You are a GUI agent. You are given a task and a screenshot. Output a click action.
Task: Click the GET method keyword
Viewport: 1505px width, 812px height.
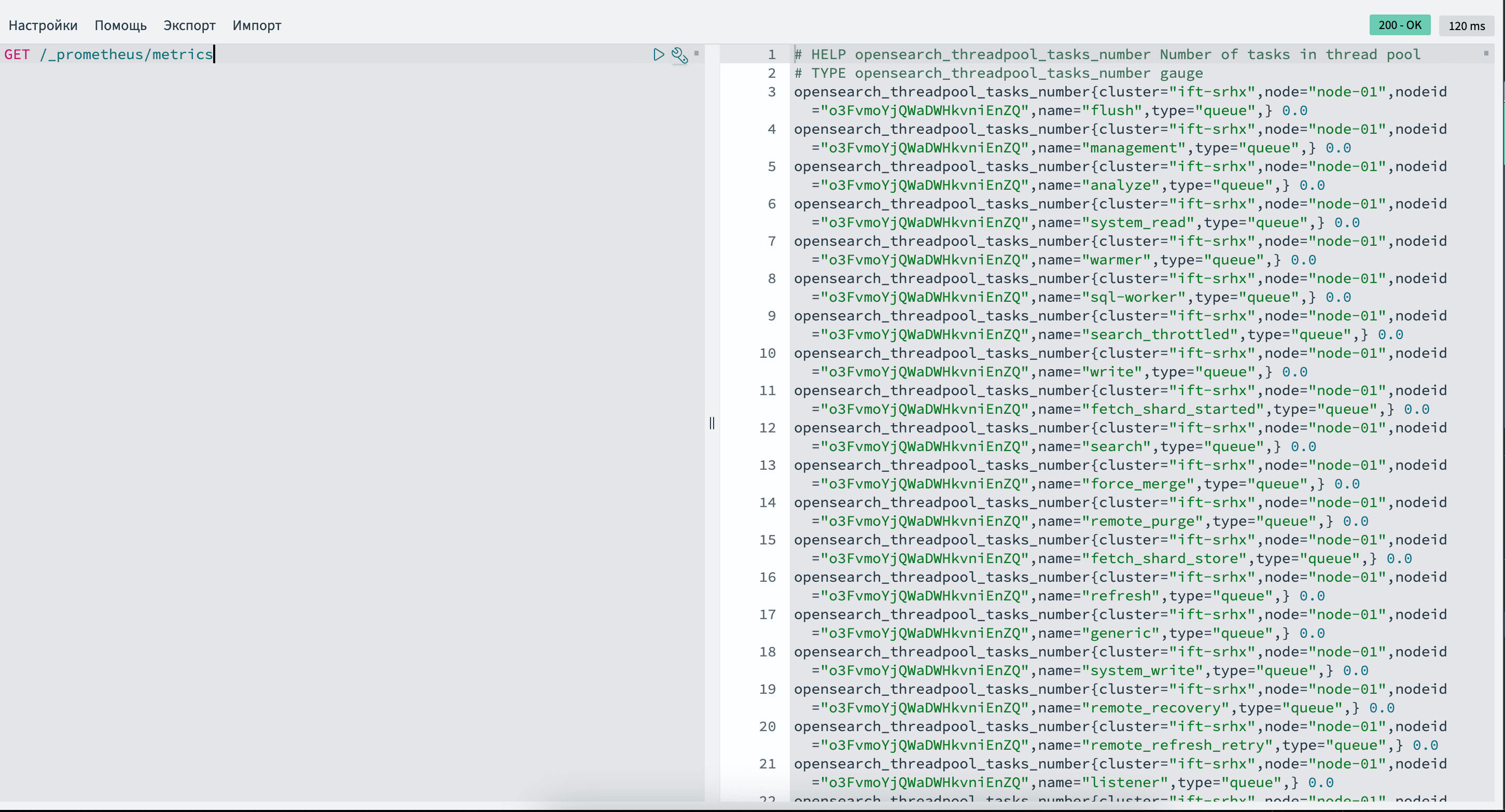17,54
